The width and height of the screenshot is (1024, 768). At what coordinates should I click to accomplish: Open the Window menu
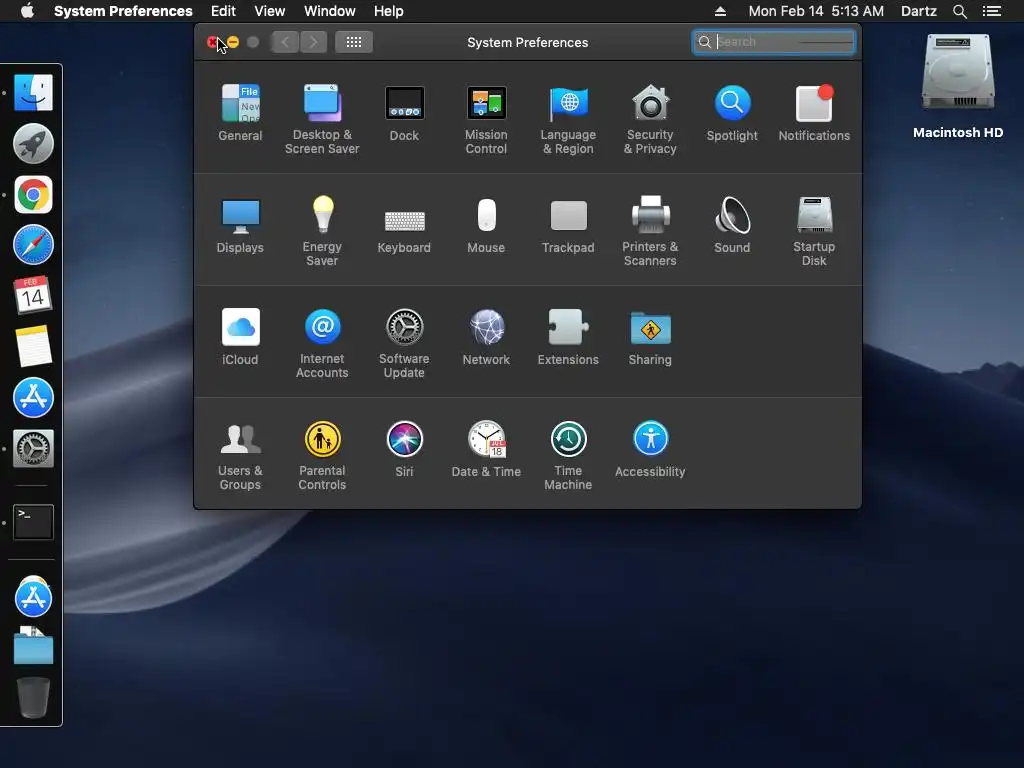point(330,11)
